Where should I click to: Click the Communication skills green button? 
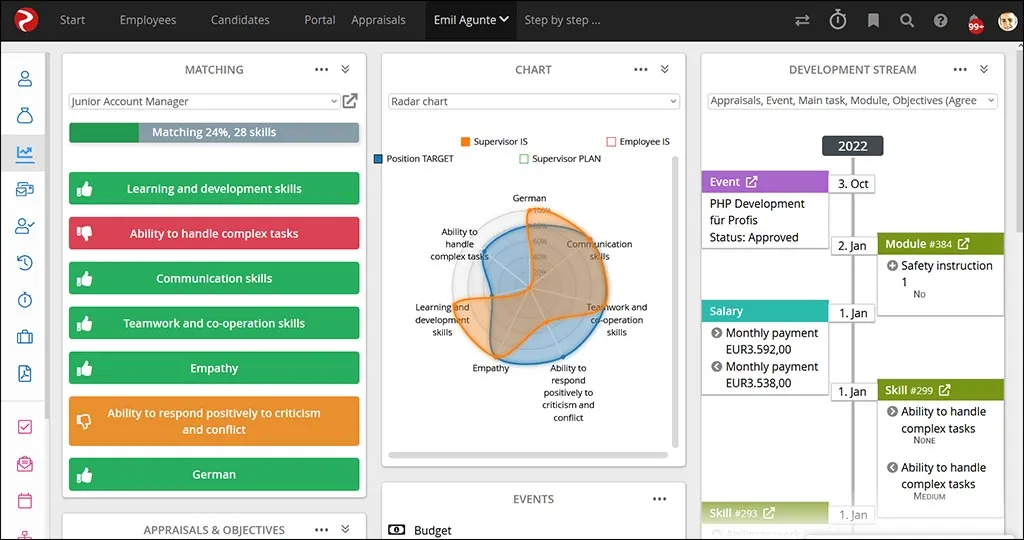[214, 279]
